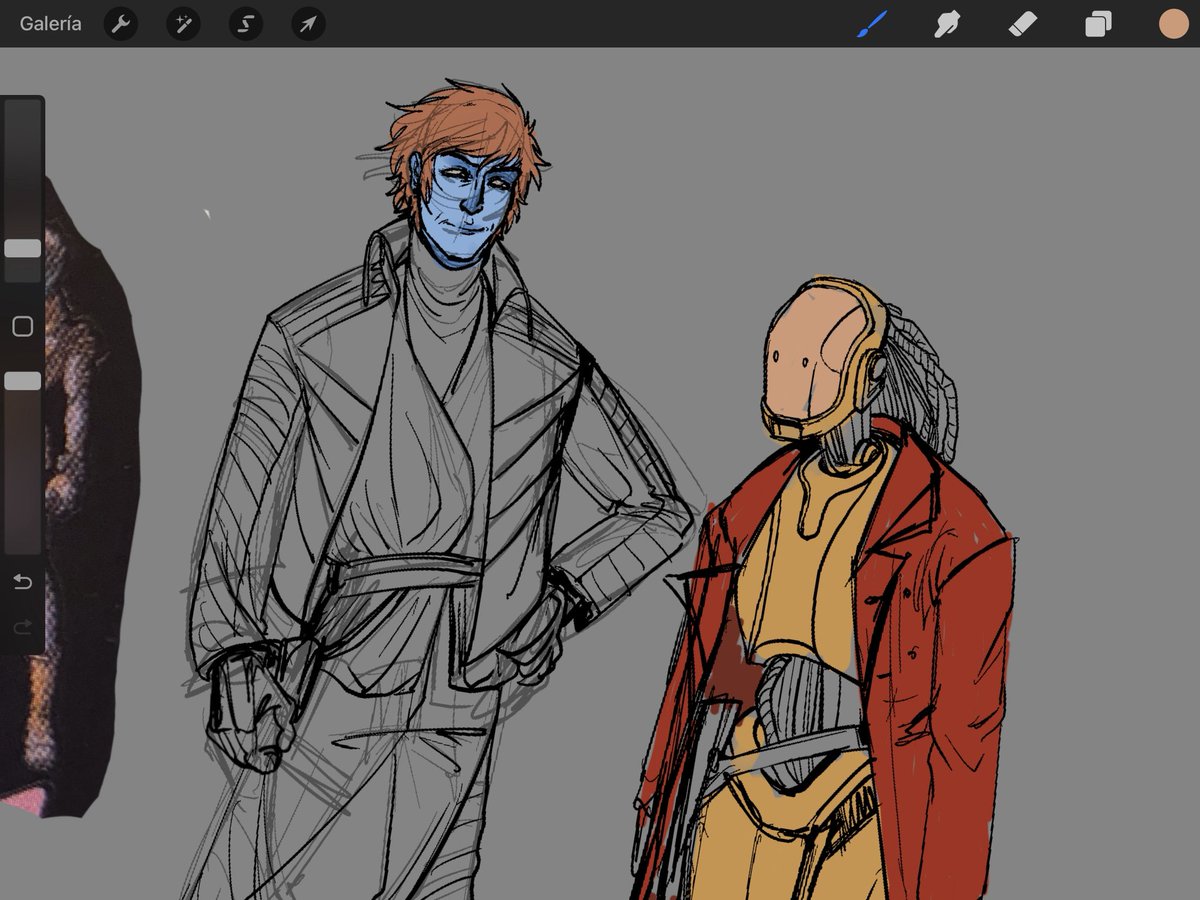Open the Adjustments magic wand menu

point(182,24)
